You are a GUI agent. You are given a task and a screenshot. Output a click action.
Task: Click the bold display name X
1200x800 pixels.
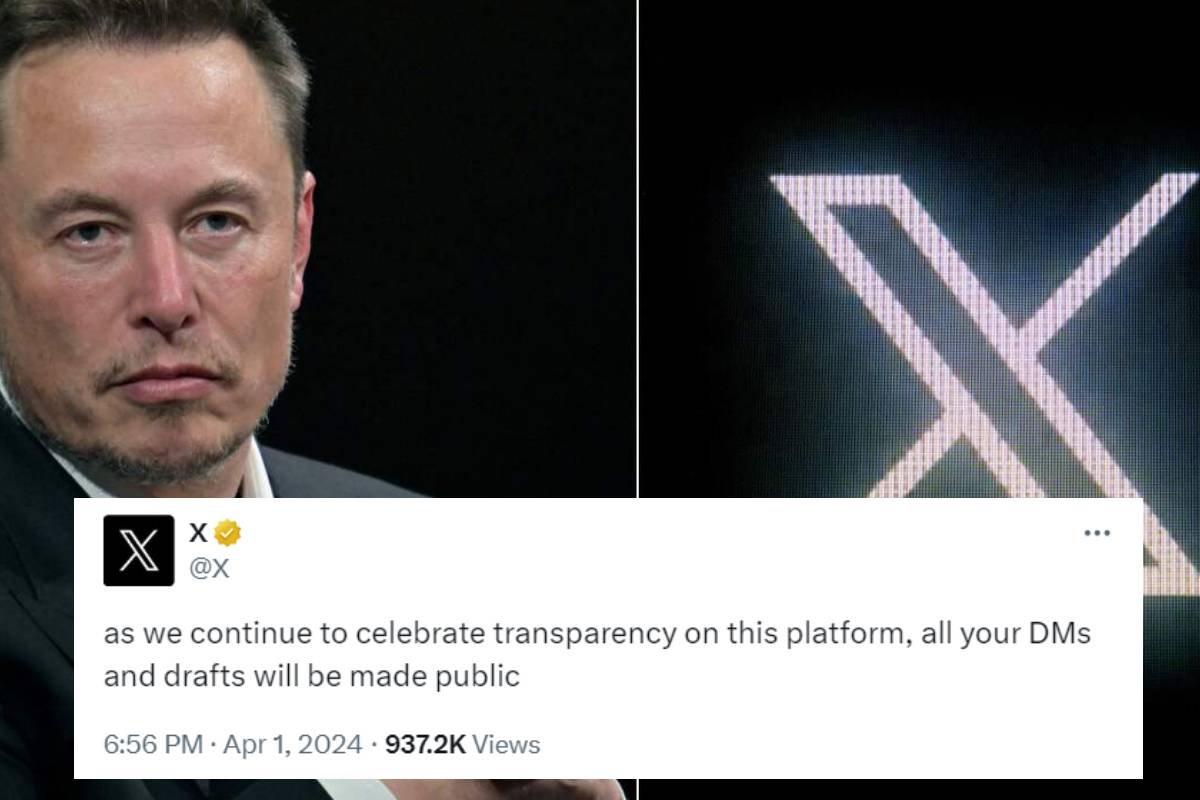point(198,534)
